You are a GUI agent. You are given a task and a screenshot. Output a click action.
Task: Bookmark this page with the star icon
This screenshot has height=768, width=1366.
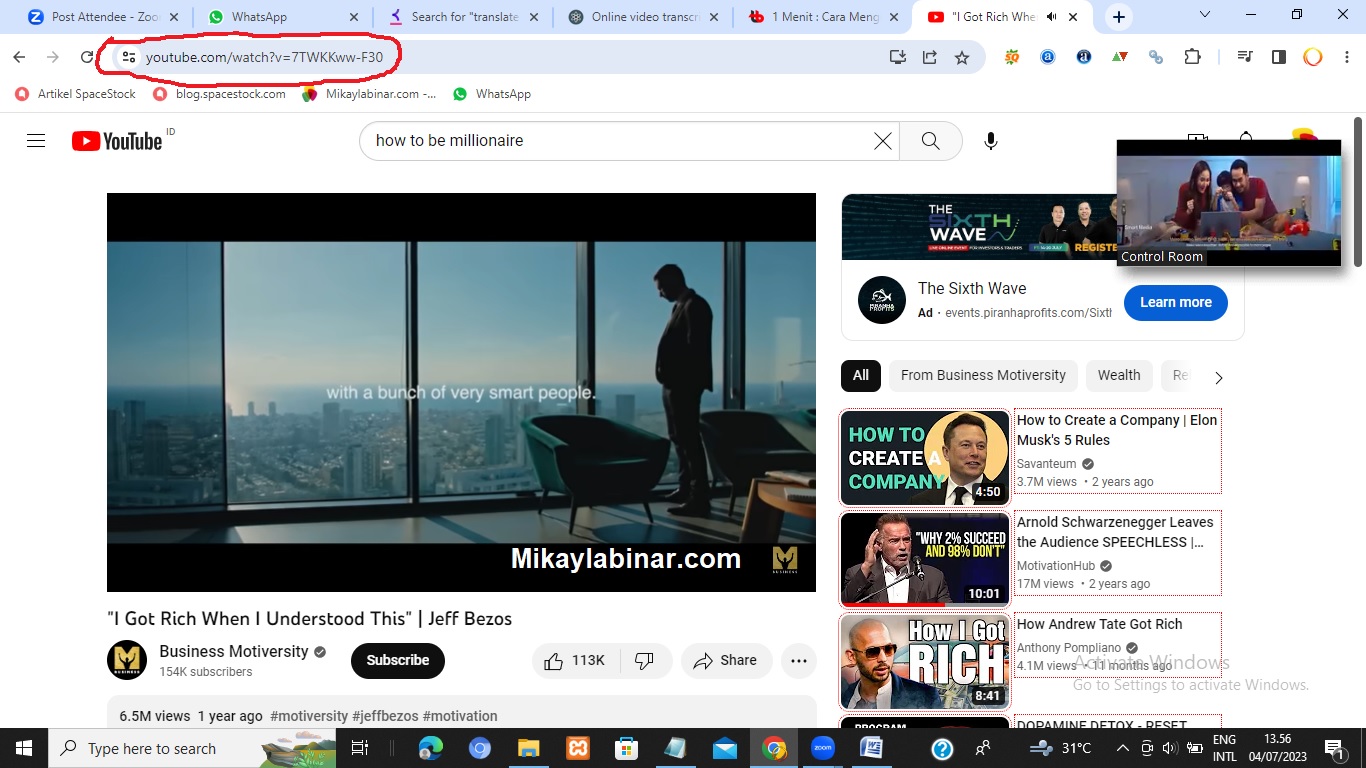962,57
